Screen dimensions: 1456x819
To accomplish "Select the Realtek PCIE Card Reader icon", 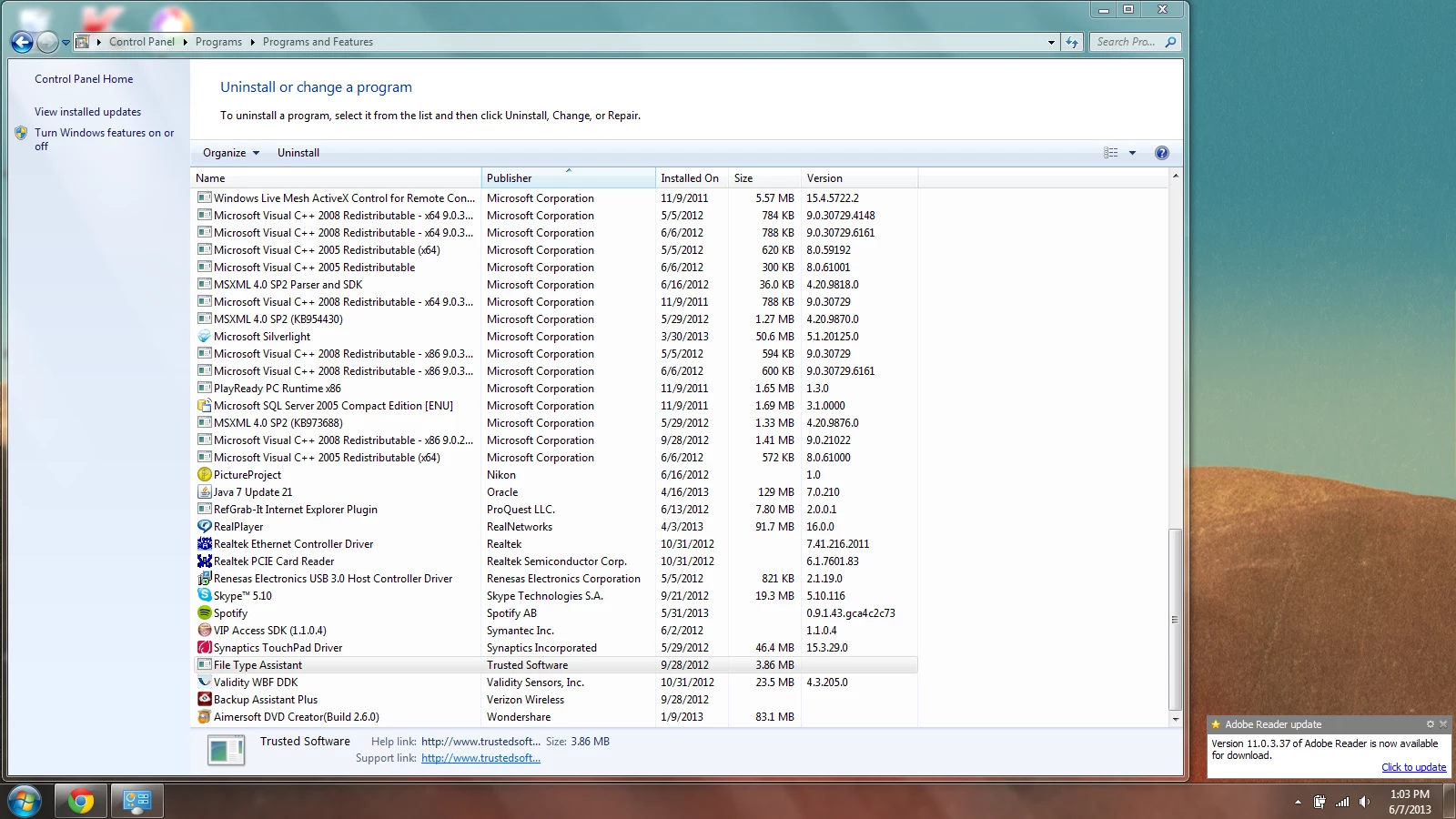I will point(205,561).
